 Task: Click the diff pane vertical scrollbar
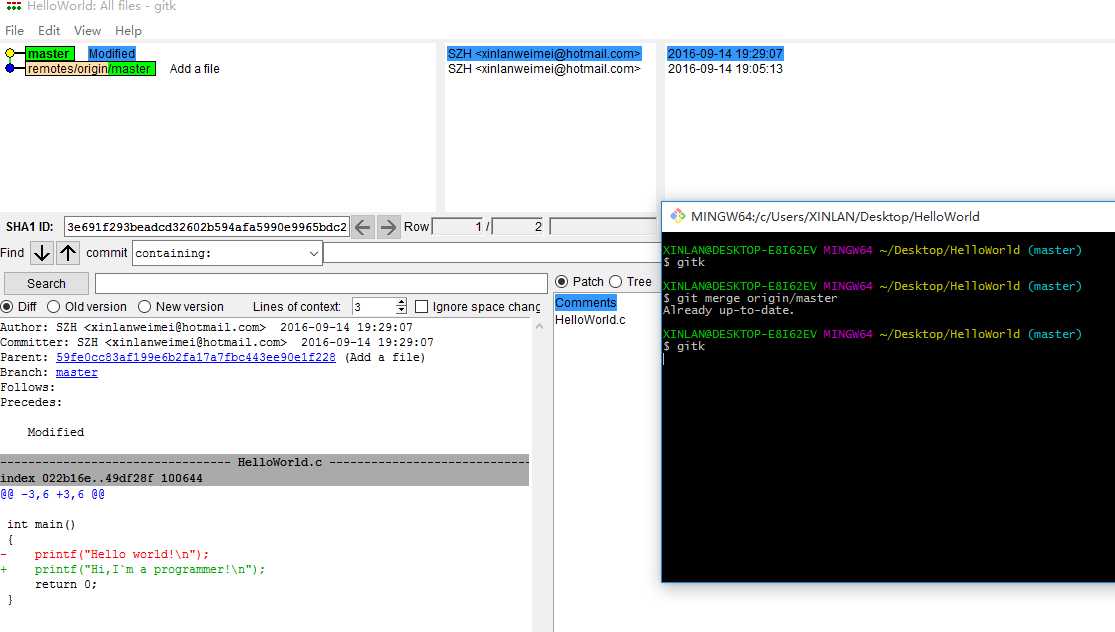click(x=539, y=474)
